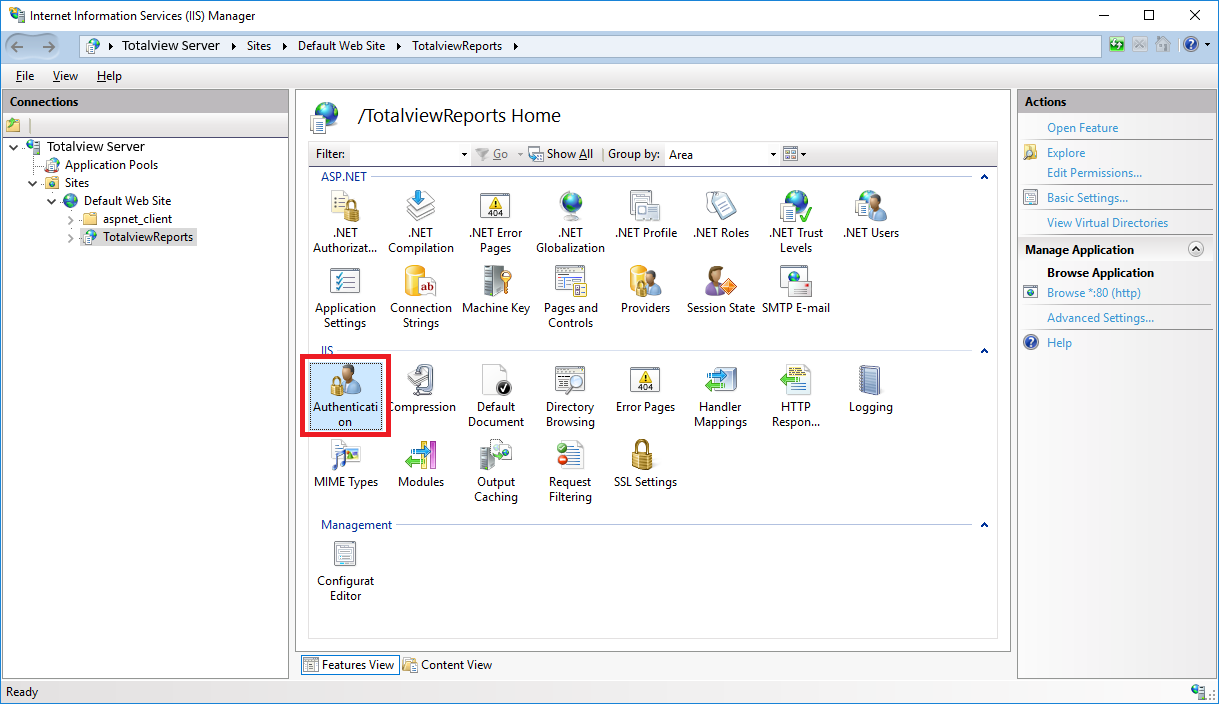Open the Logging feature
This screenshot has width=1219, height=704.
point(871,389)
